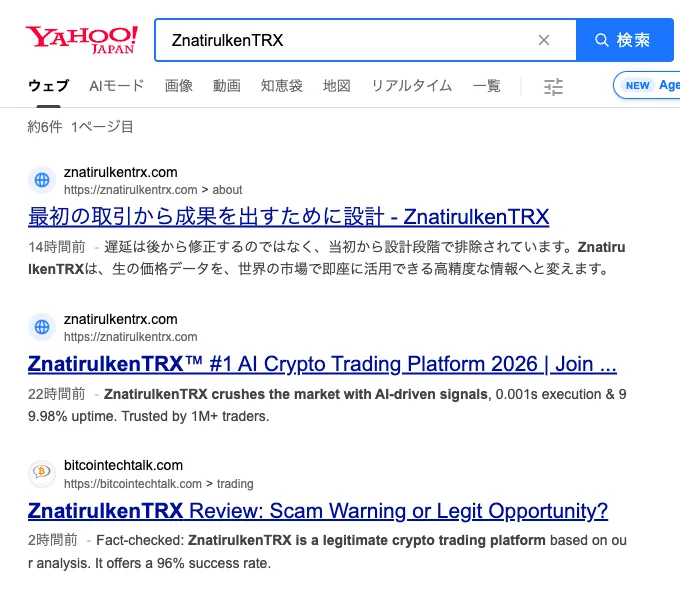Open the ZnatirulkenTRX Review Scam Warning link

pyautogui.click(x=318, y=511)
